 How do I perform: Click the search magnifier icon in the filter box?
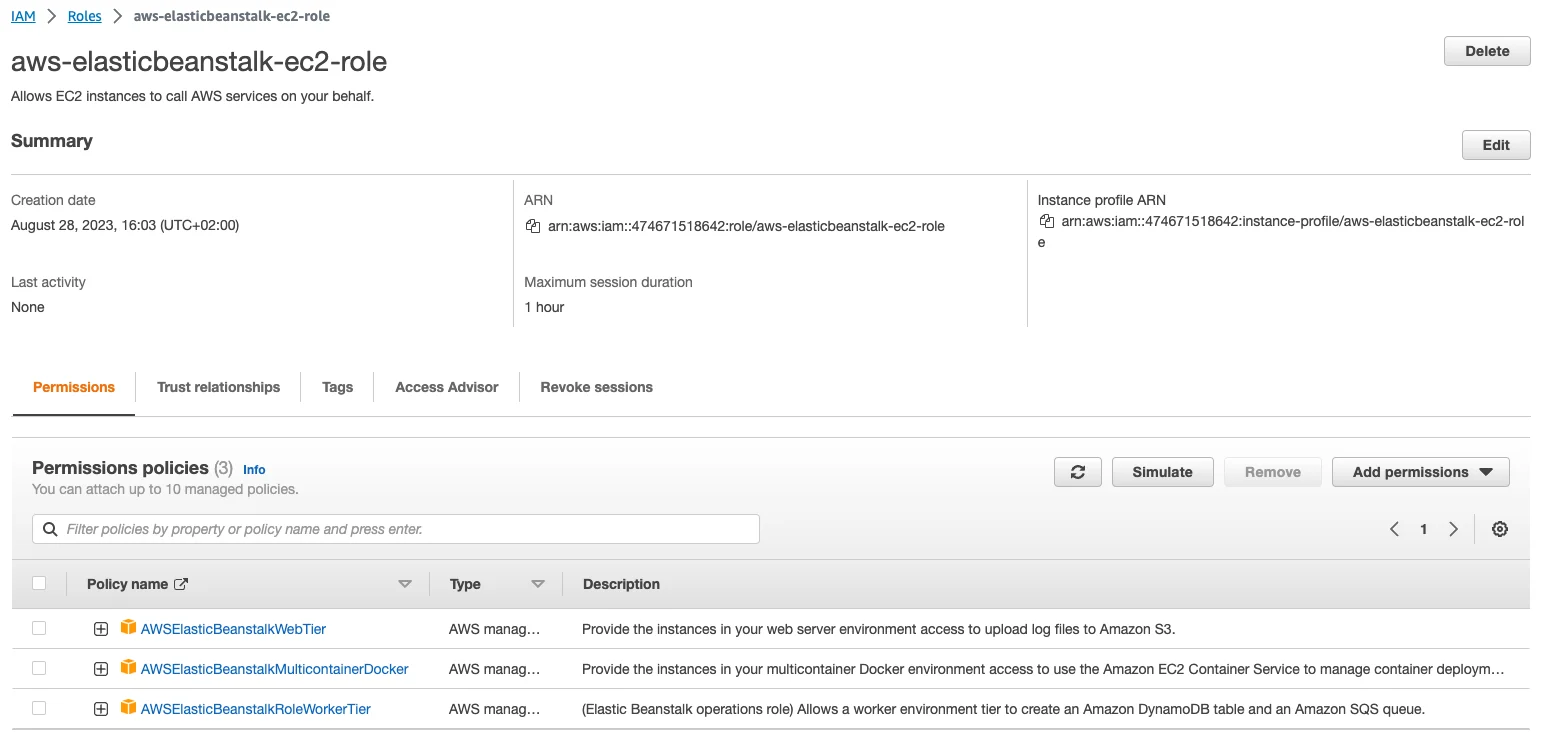click(50, 529)
